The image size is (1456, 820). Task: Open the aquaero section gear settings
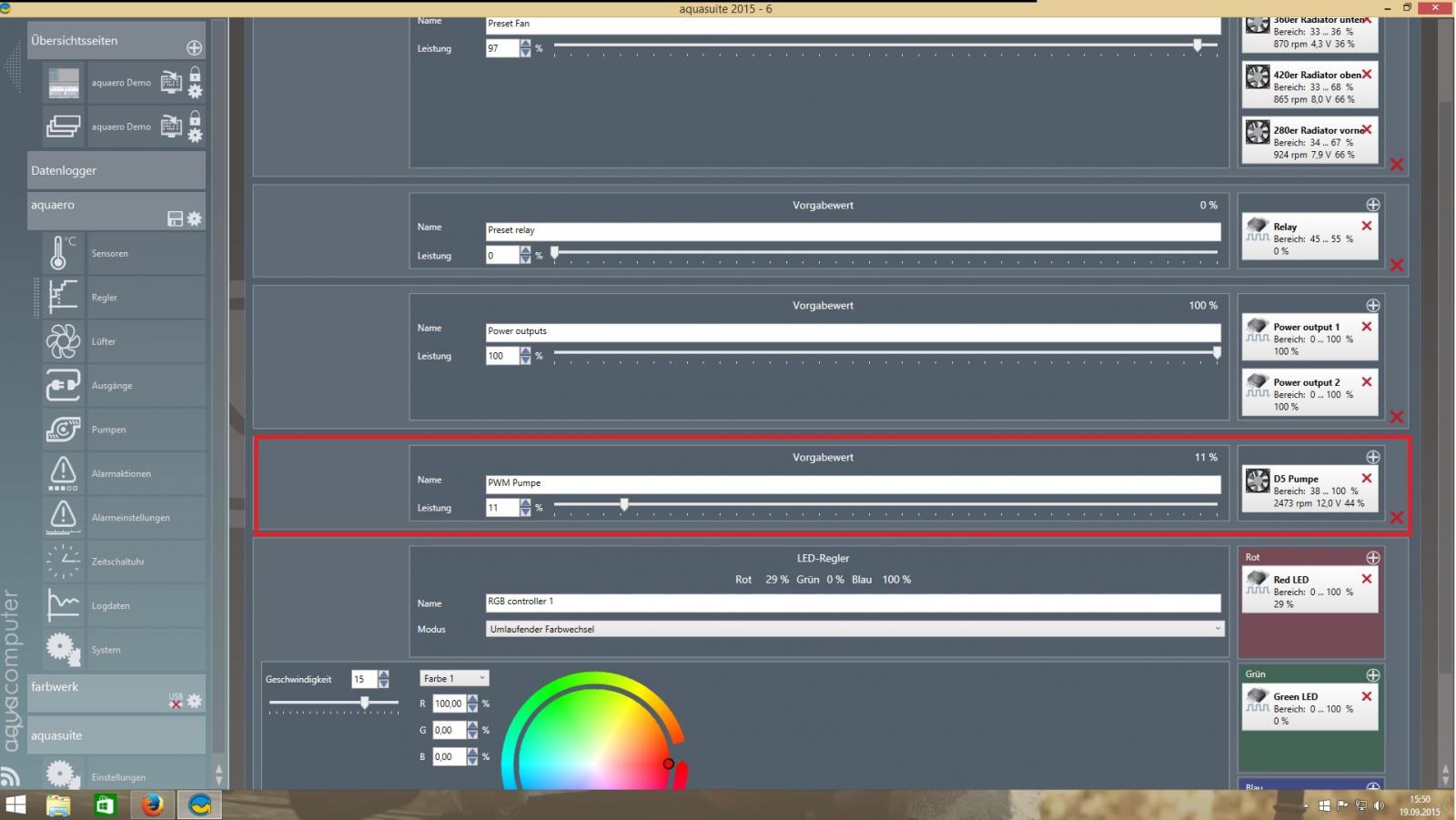tap(195, 218)
